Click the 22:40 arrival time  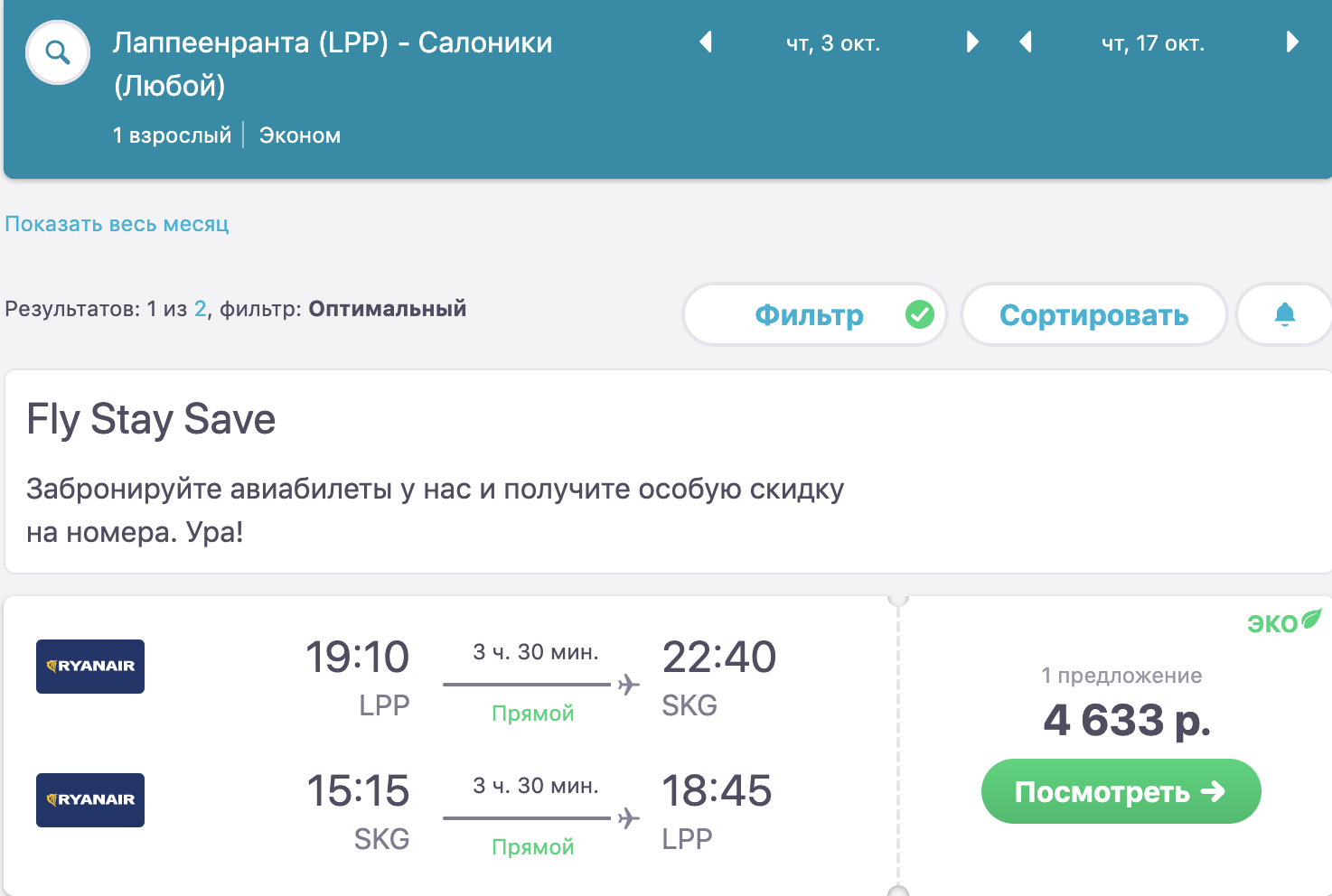click(719, 657)
